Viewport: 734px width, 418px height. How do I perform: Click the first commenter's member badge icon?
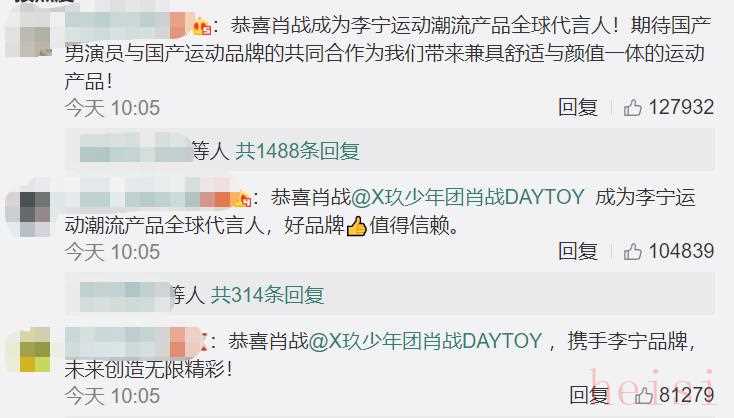202,27
